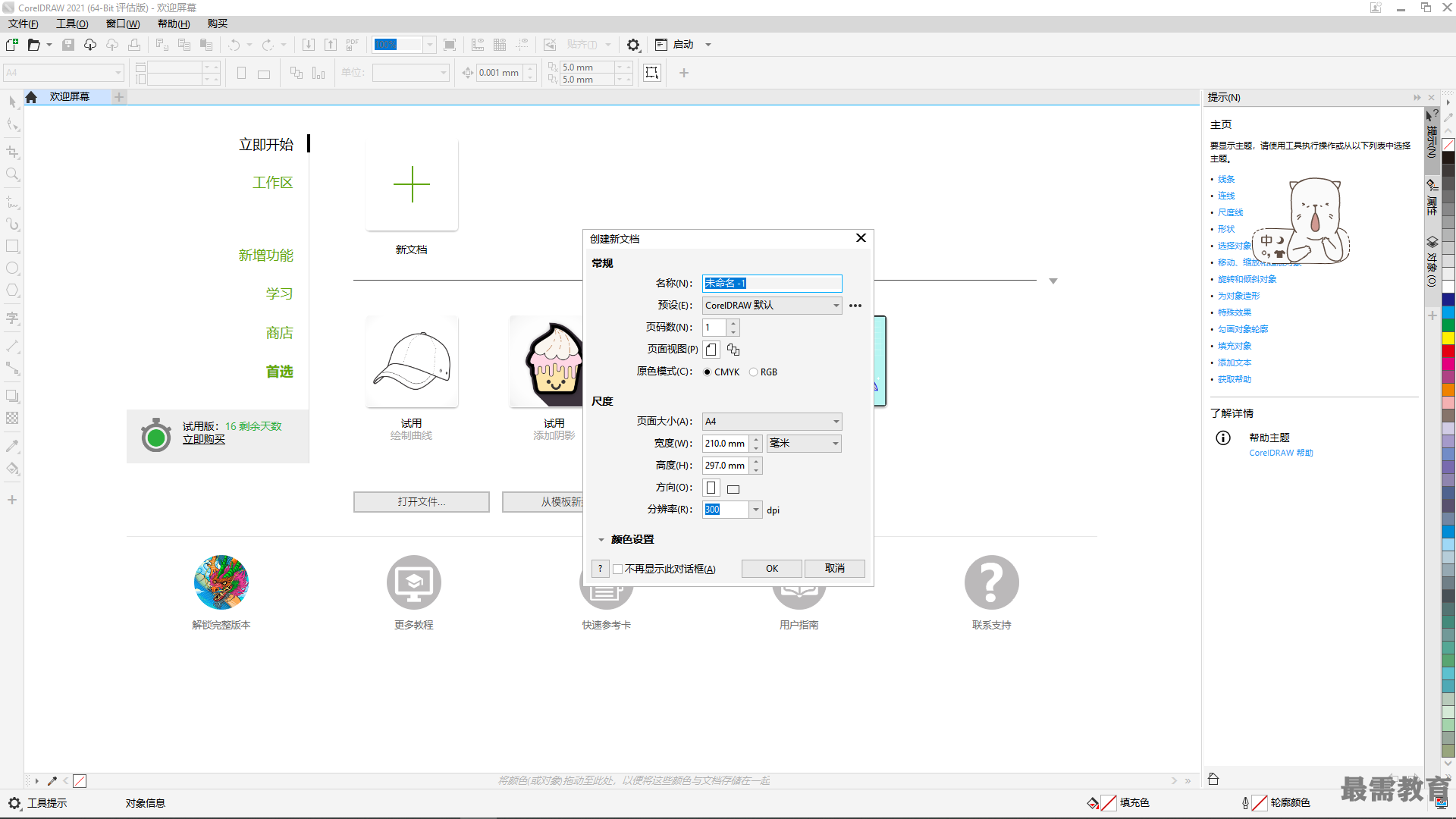Switch to the Welcome Screen tab

(70, 97)
